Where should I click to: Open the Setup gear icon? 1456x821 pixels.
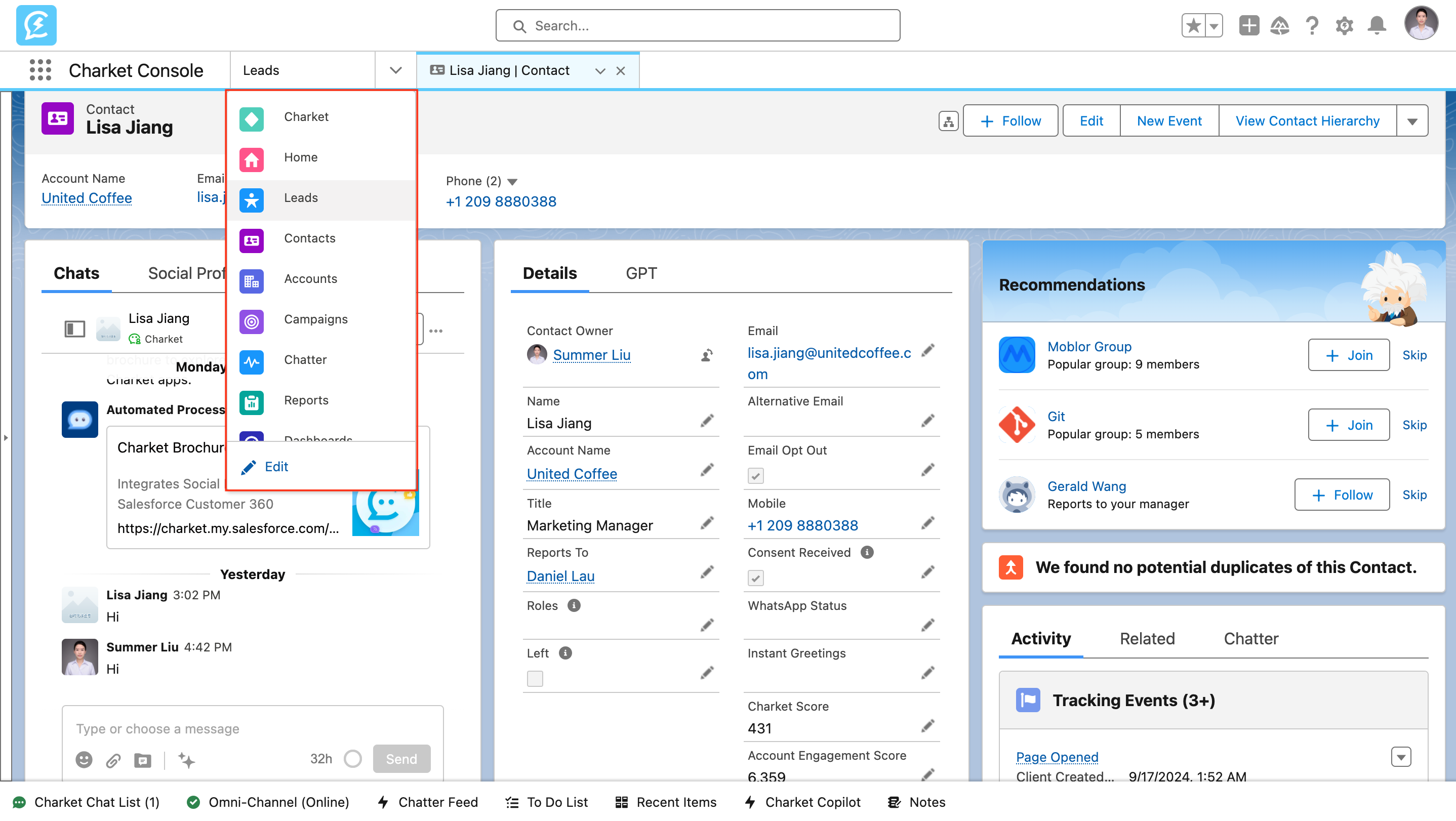[1345, 25]
